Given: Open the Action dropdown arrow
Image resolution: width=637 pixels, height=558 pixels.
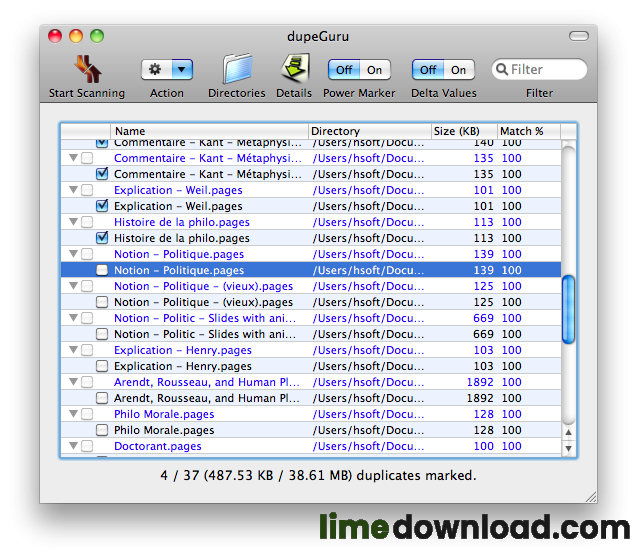Looking at the screenshot, I should (182, 70).
